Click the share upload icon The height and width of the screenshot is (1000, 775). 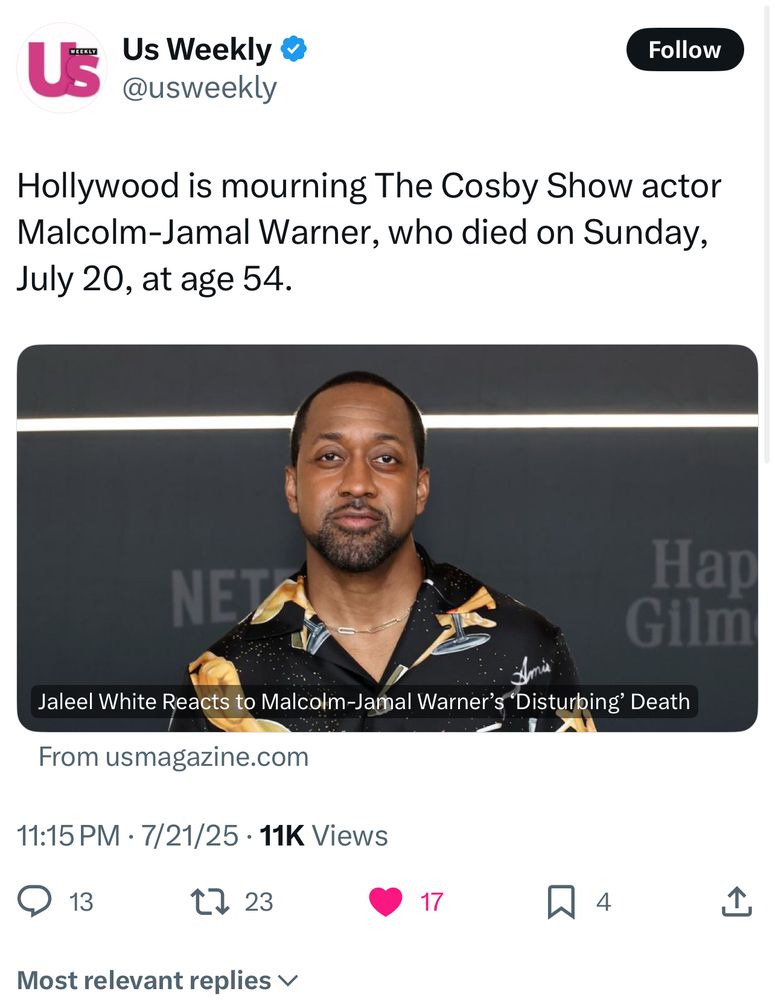click(735, 901)
